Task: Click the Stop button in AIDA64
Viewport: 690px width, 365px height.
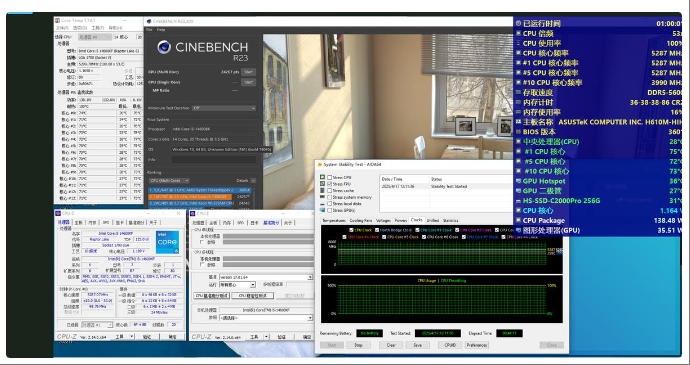Action: point(358,345)
